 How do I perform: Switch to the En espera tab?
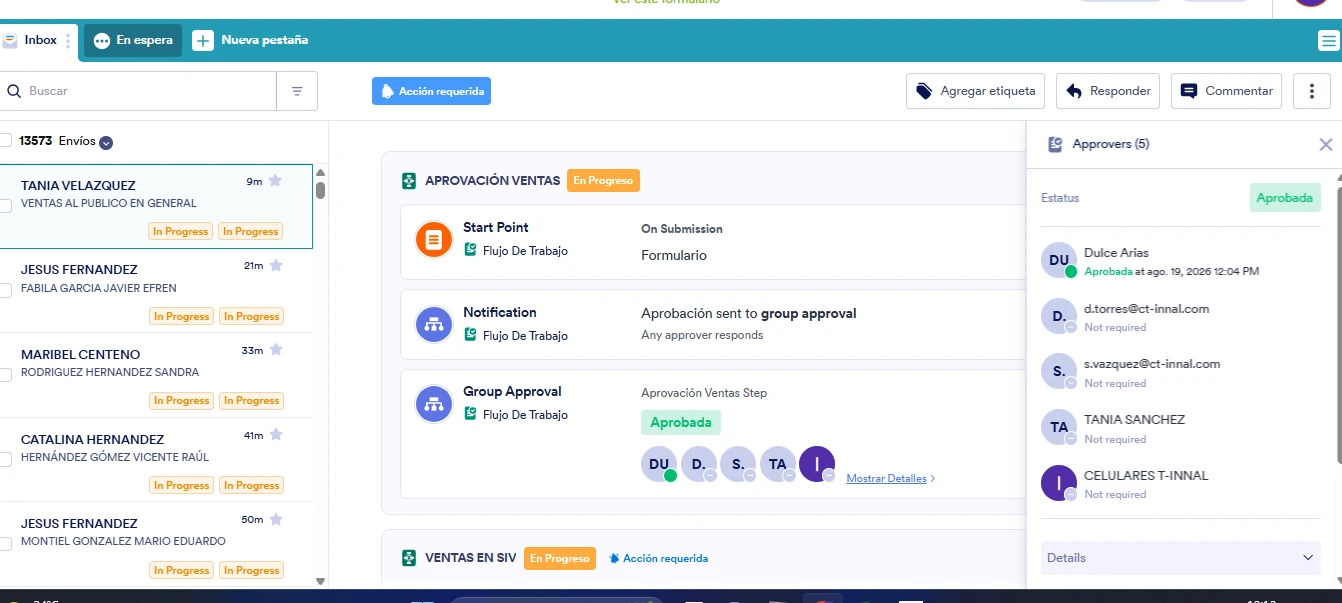click(x=133, y=41)
